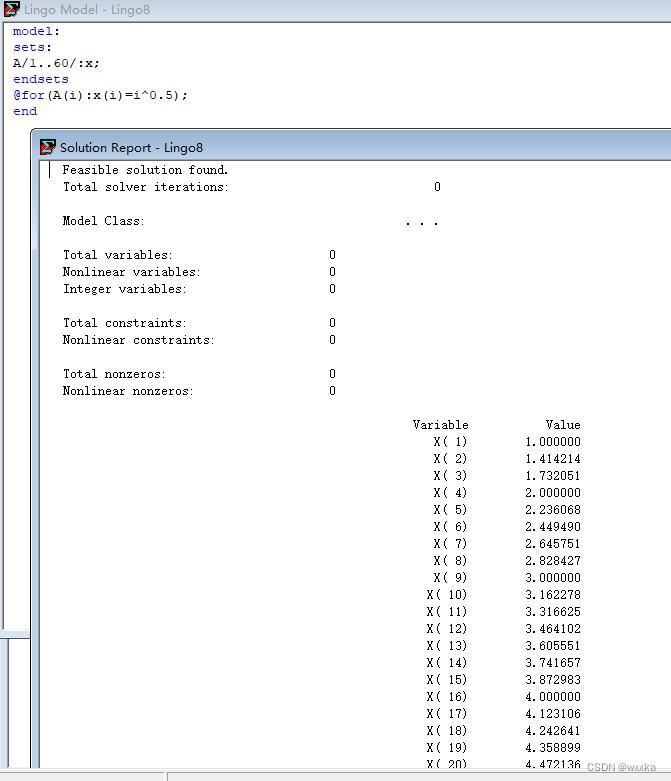Click value 1.414214 for X( 2)
This screenshot has height=781, width=671.
(553, 459)
